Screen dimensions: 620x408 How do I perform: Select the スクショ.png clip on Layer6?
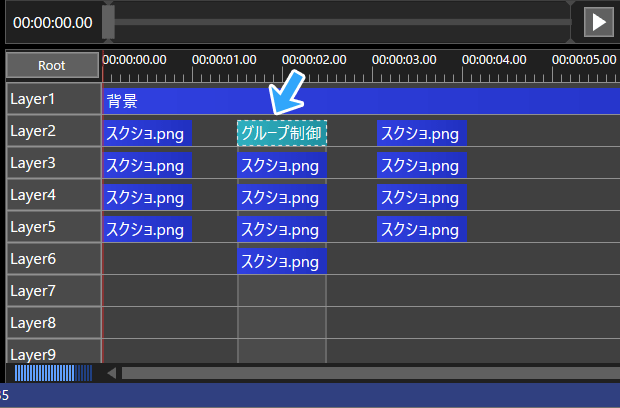click(x=282, y=261)
